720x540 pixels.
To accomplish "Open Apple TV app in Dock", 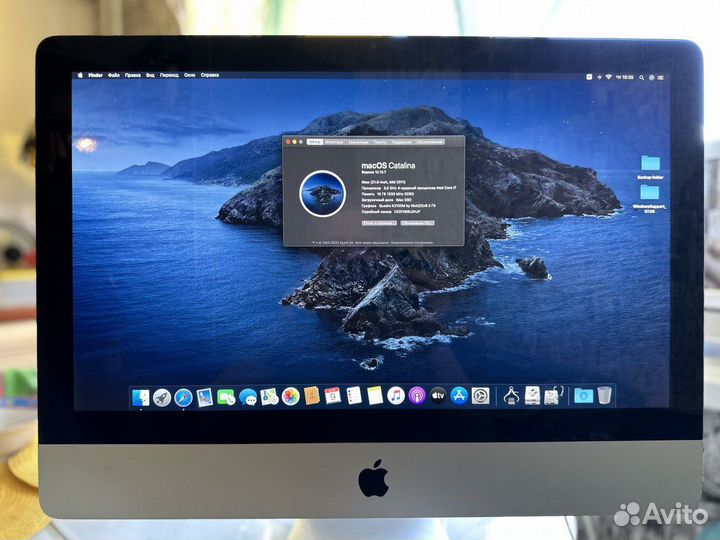I will tap(438, 395).
